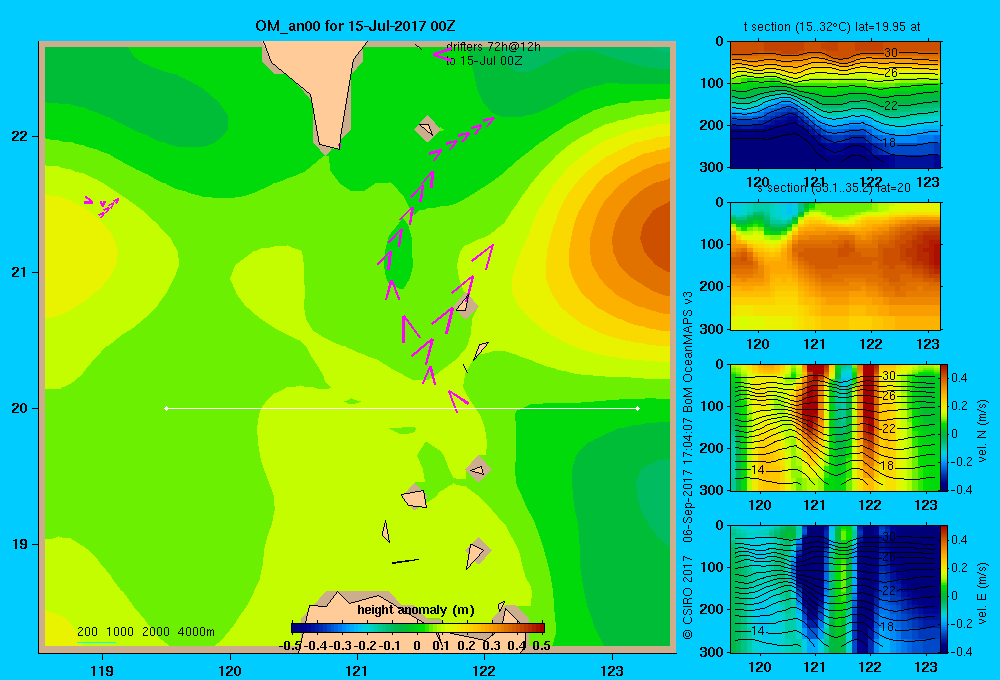The height and width of the screenshot is (680, 1000).
Task: Open the eastward velocity section plot
Action: pyautogui.click(x=835, y=589)
